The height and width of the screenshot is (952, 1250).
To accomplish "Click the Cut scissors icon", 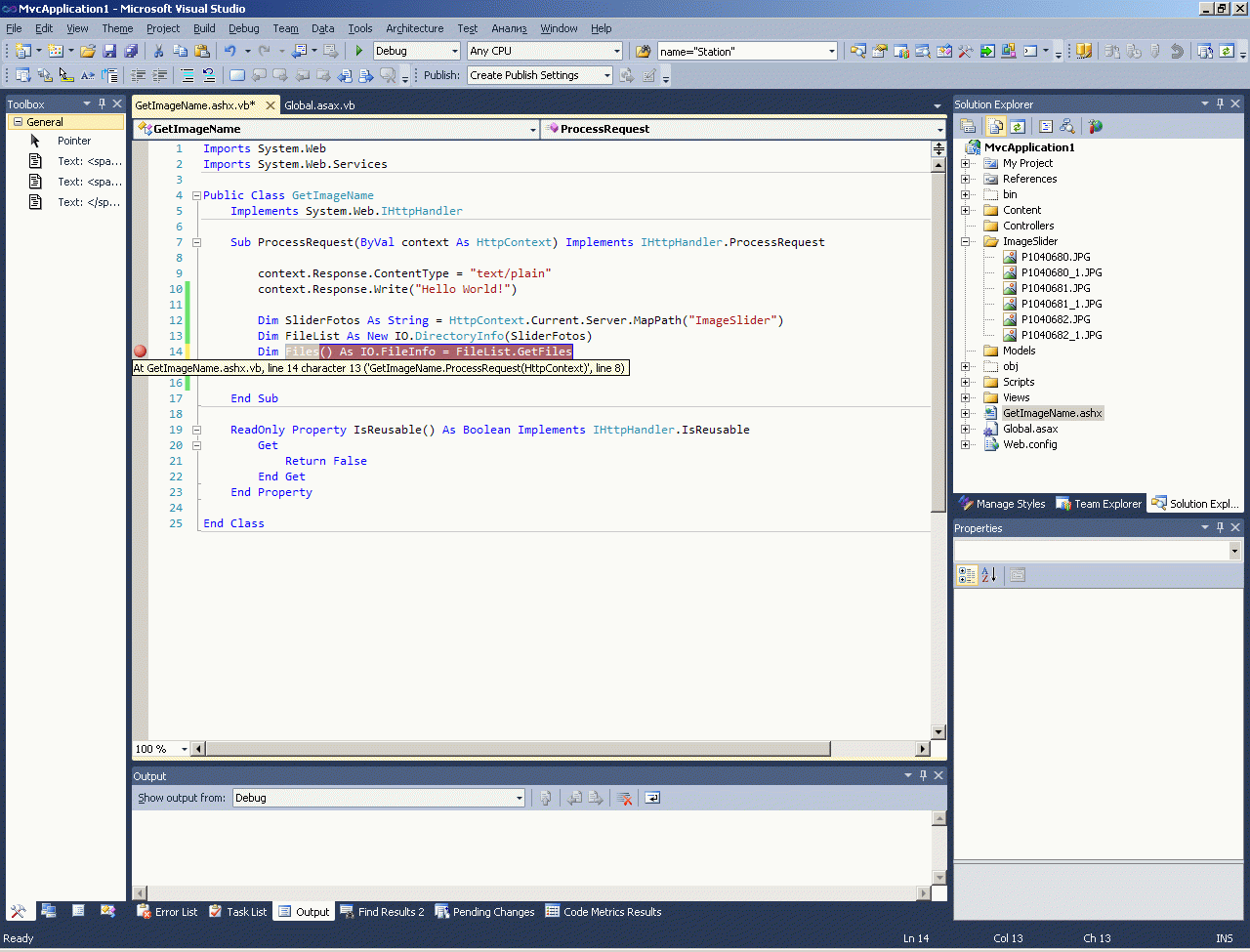I will (158, 51).
